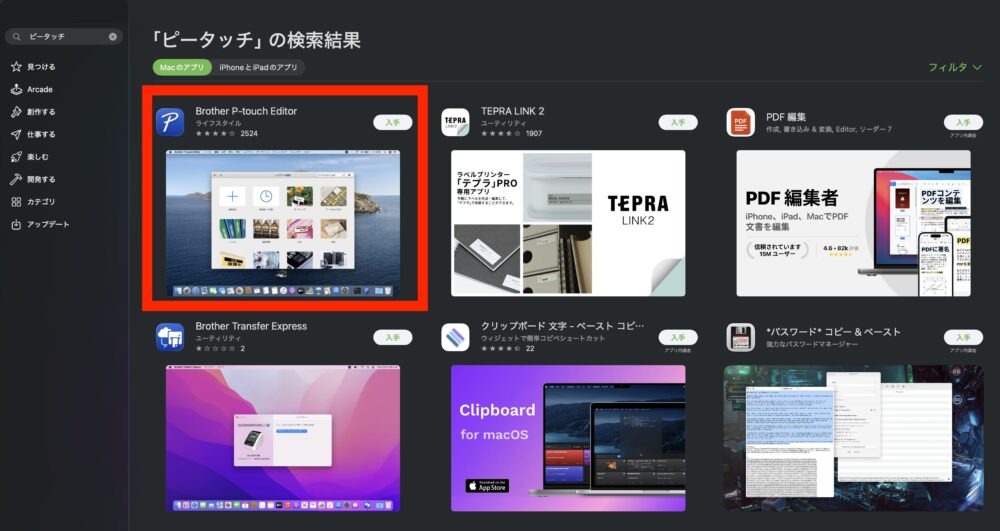Switch to iPhoneとiPadのアプリ tab
The width and height of the screenshot is (1000, 531).
pyautogui.click(x=258, y=67)
